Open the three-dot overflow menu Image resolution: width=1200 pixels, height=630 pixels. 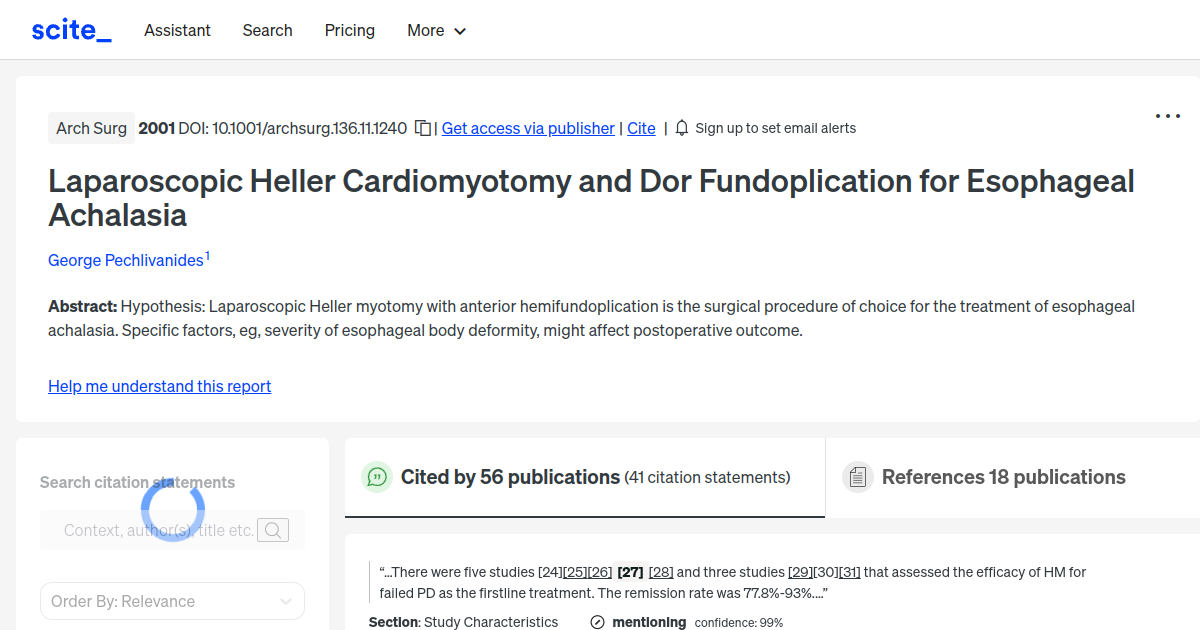pyautogui.click(x=1167, y=116)
